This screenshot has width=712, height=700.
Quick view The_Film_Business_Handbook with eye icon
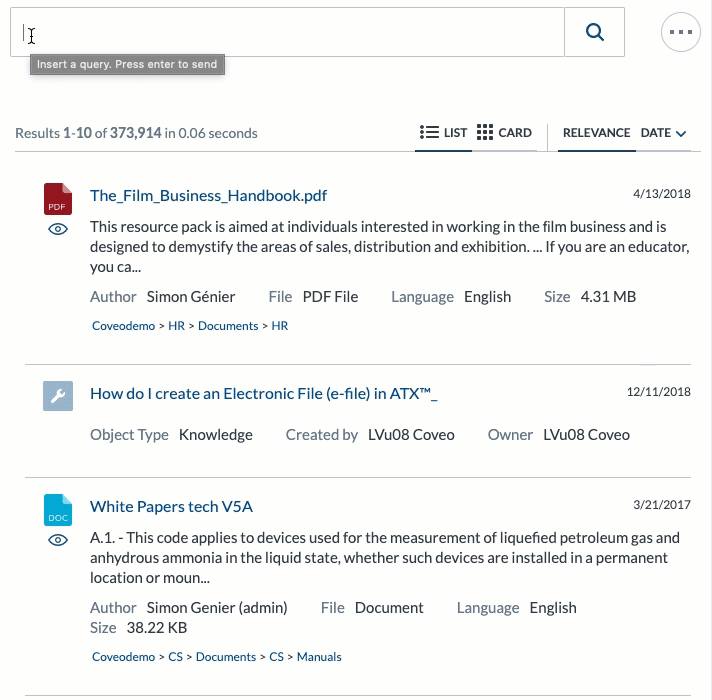point(58,229)
